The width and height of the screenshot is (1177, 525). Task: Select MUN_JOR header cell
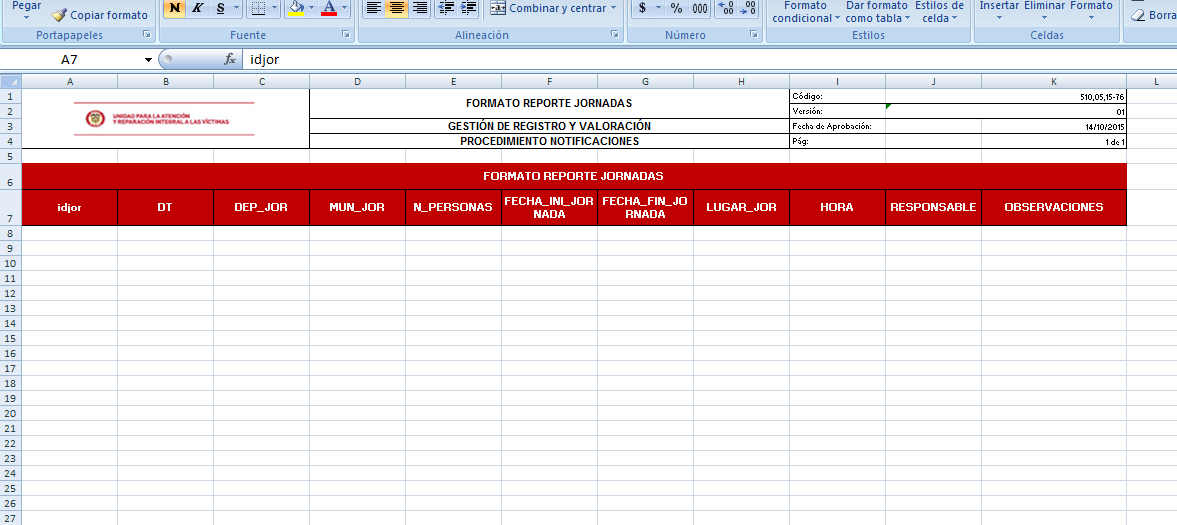click(357, 207)
